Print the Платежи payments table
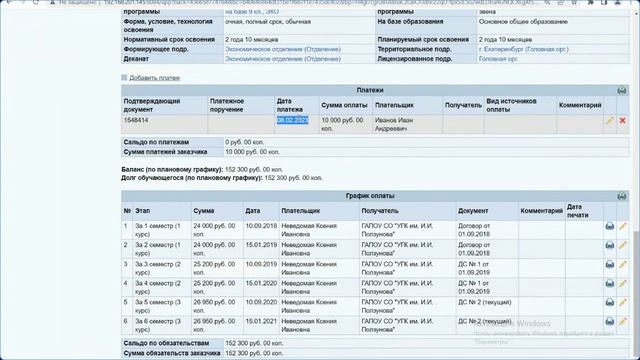Viewport: 640px width, 360px height. (x=622, y=90)
